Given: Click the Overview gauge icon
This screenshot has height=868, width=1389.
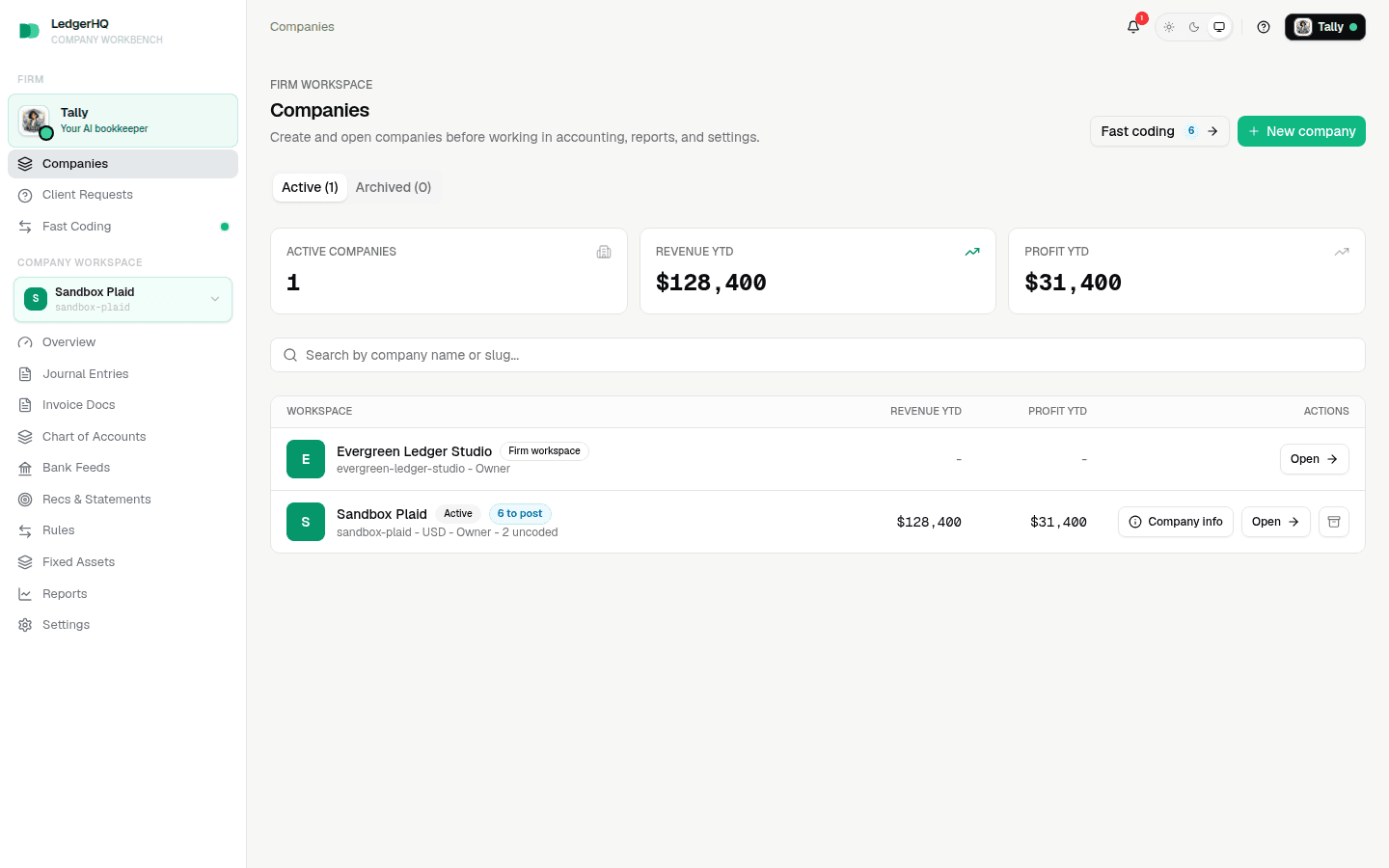Looking at the screenshot, I should 25,342.
